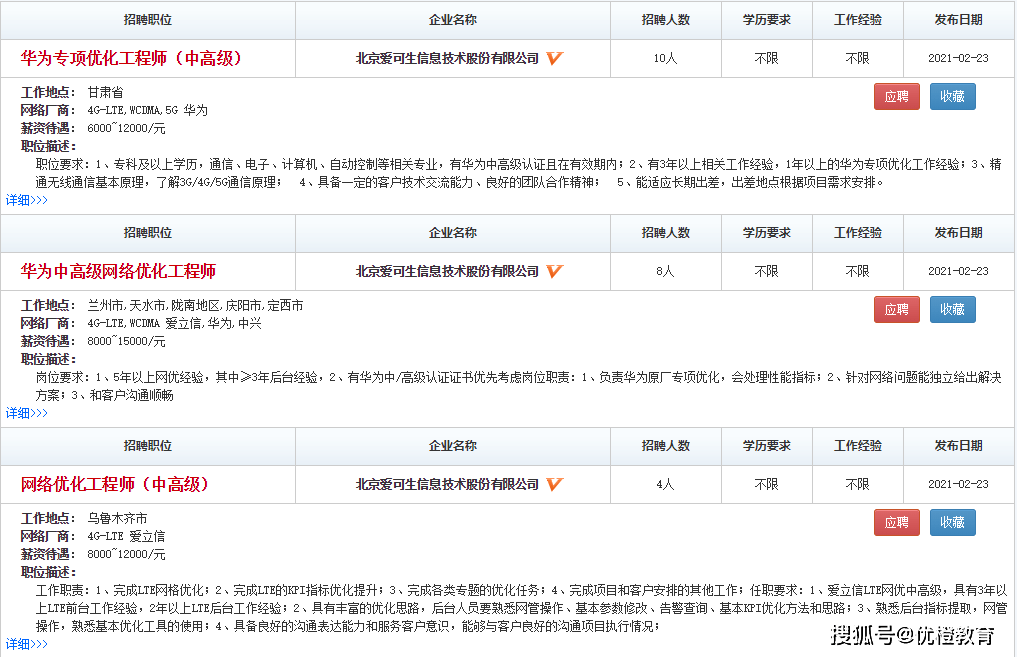Bookmark 华为中高级网络优化工程师 with 收藏

coord(952,309)
